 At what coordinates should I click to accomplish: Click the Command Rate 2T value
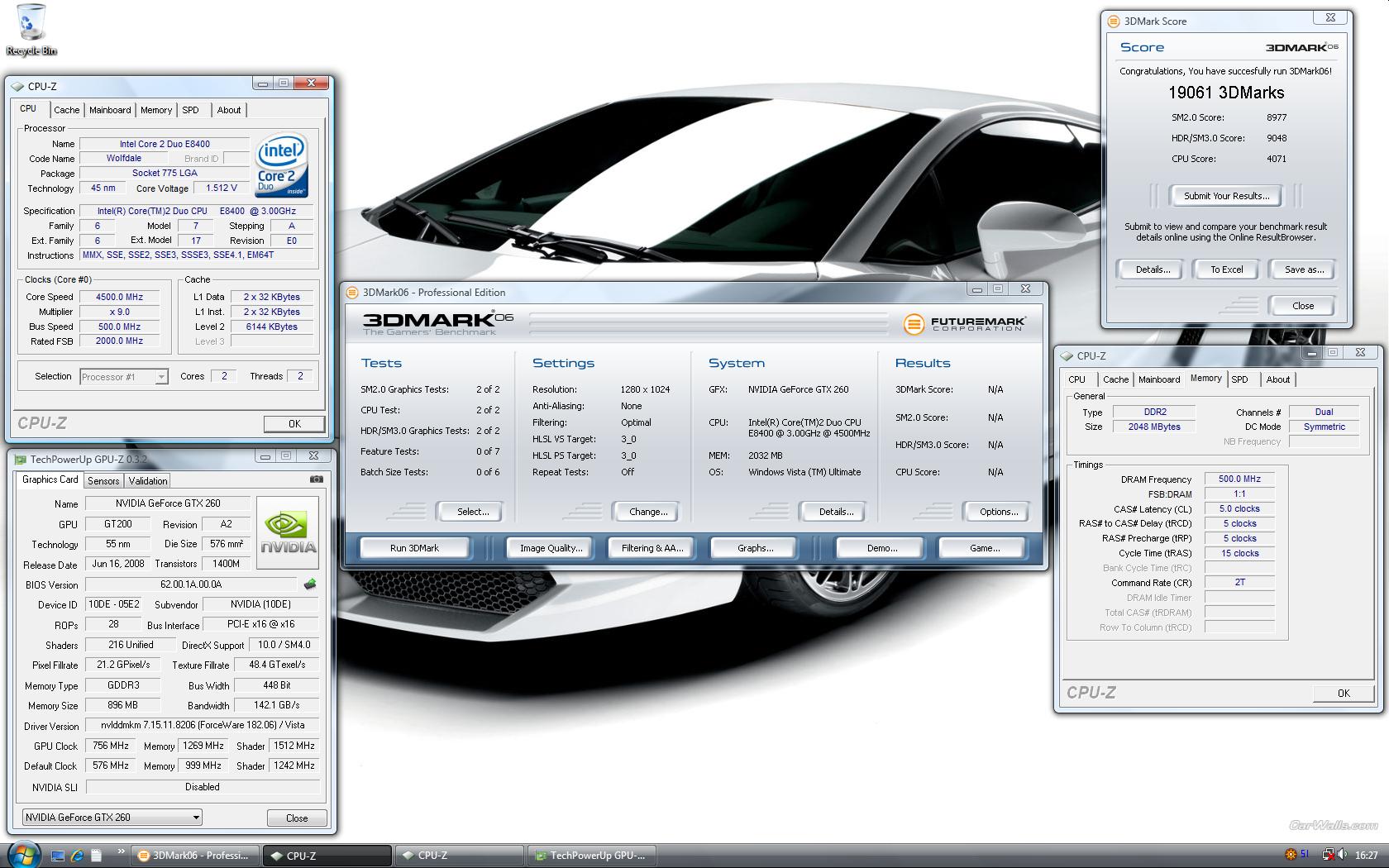pos(1239,582)
